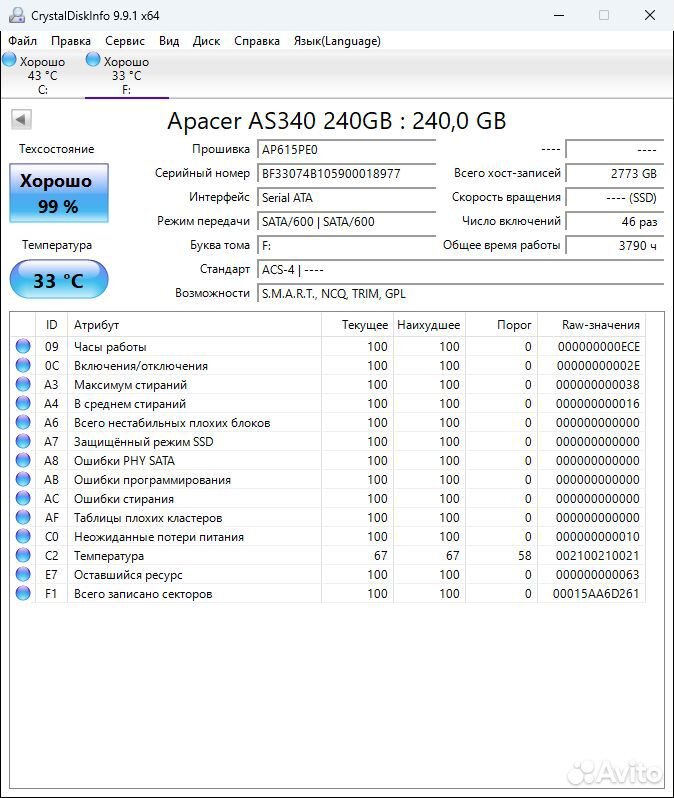The width and height of the screenshot is (674, 798).
Task: Click status icon for attribute 09 Часы работы
Action: (x=23, y=346)
